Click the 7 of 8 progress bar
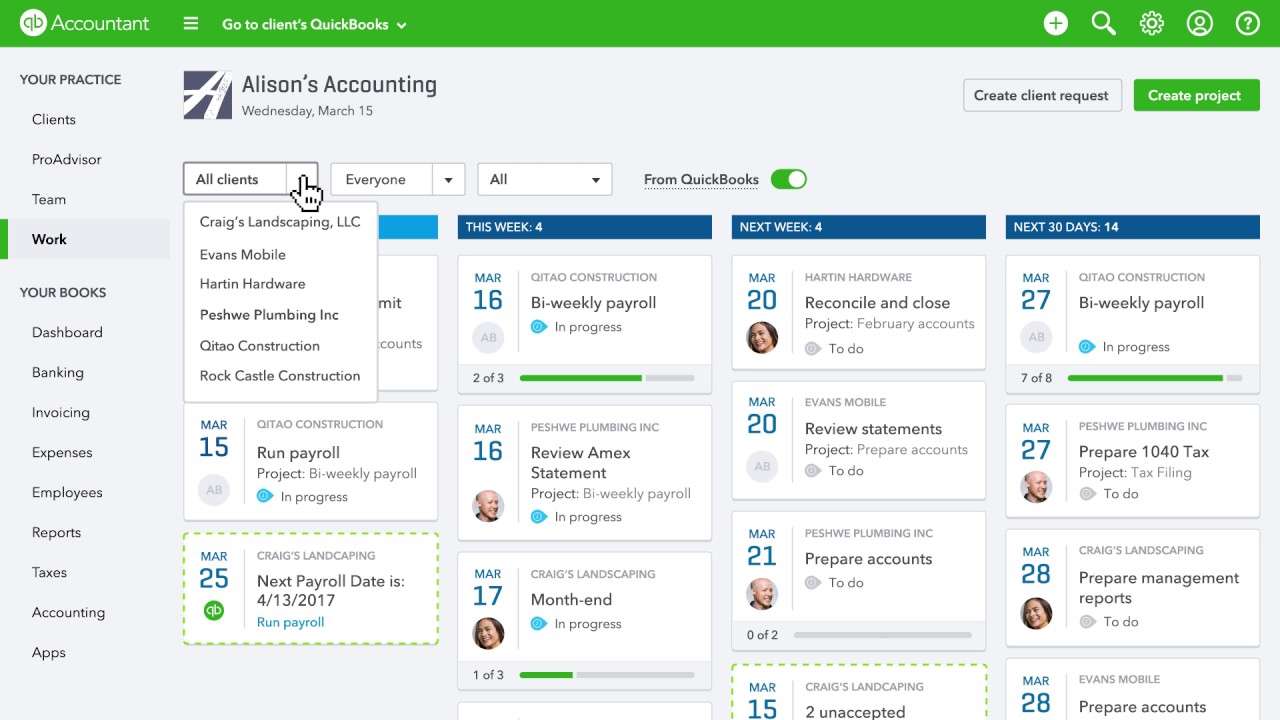Image resolution: width=1280 pixels, height=720 pixels. 1155,378
